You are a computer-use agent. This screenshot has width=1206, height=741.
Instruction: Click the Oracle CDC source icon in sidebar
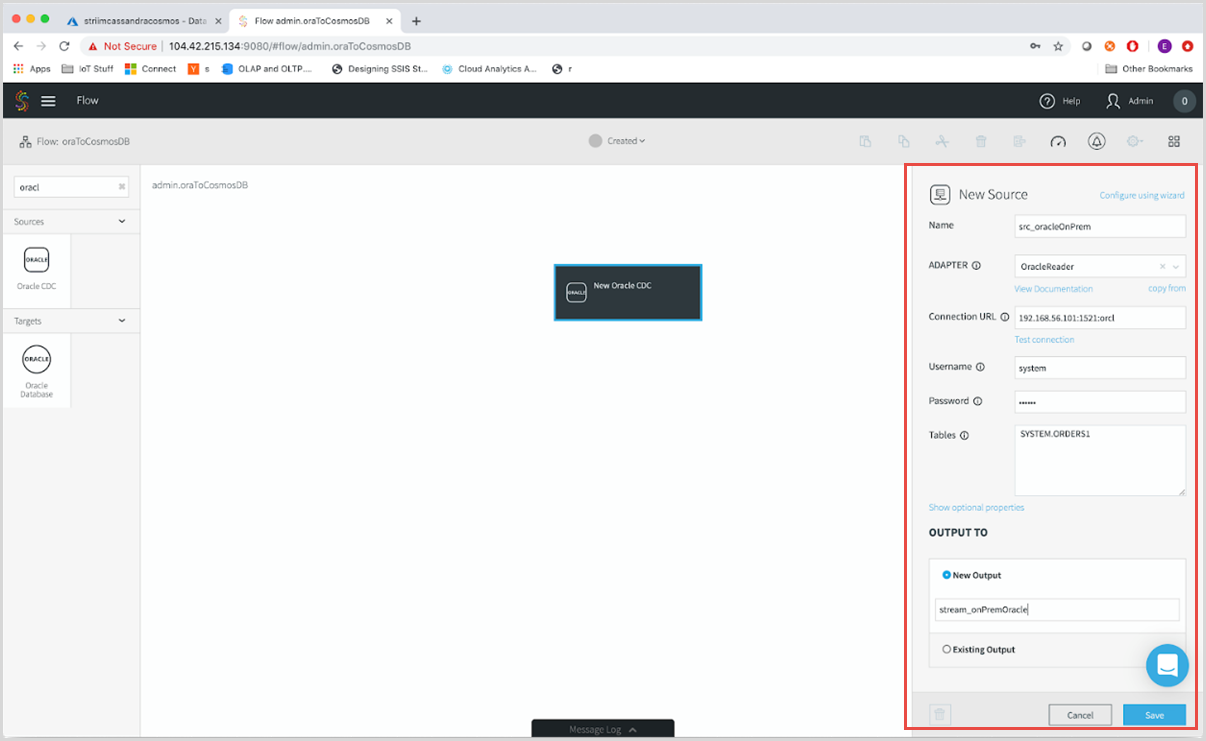click(x=36, y=260)
